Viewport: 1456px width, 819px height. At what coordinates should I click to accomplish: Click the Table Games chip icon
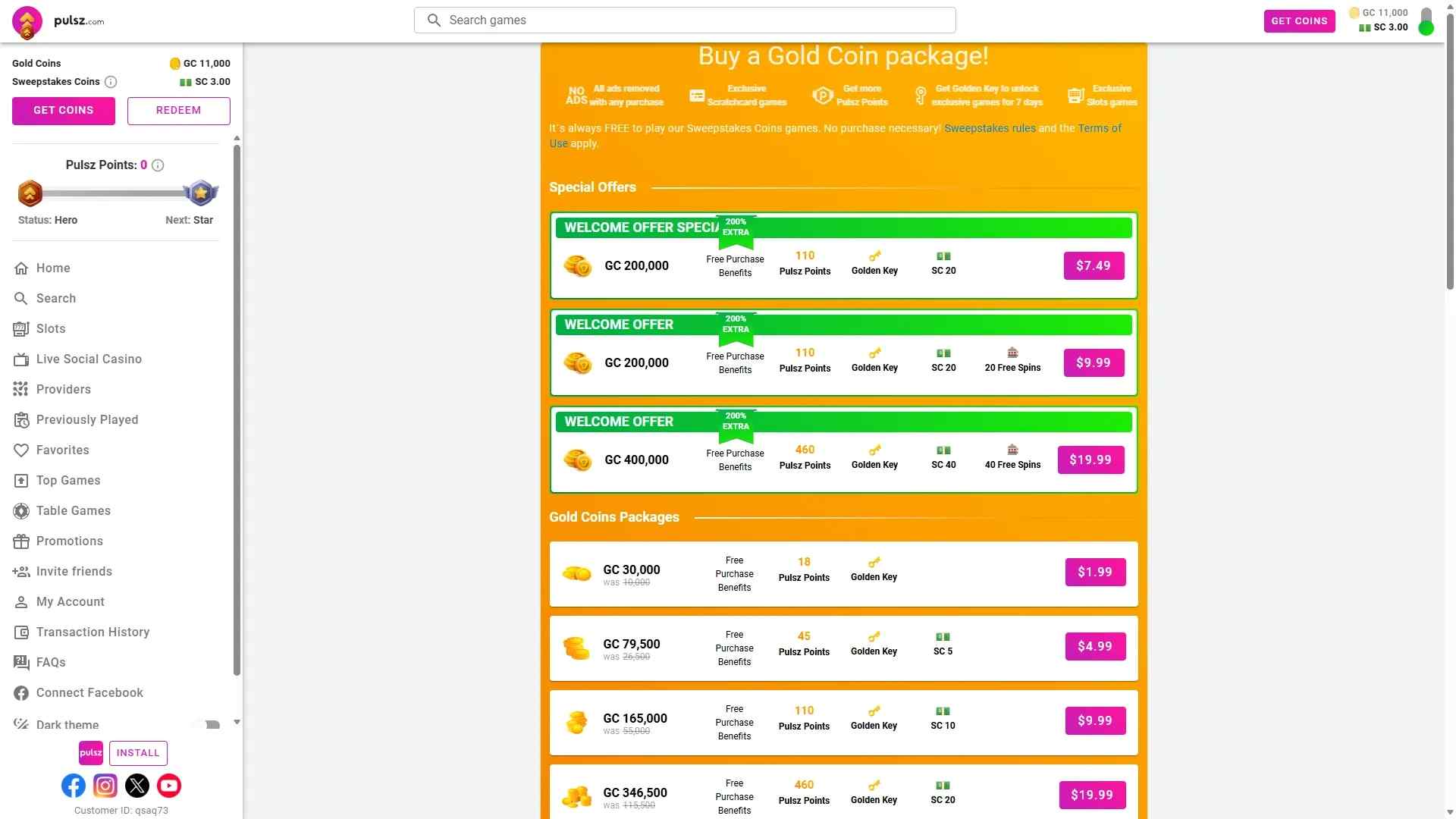pyautogui.click(x=21, y=511)
